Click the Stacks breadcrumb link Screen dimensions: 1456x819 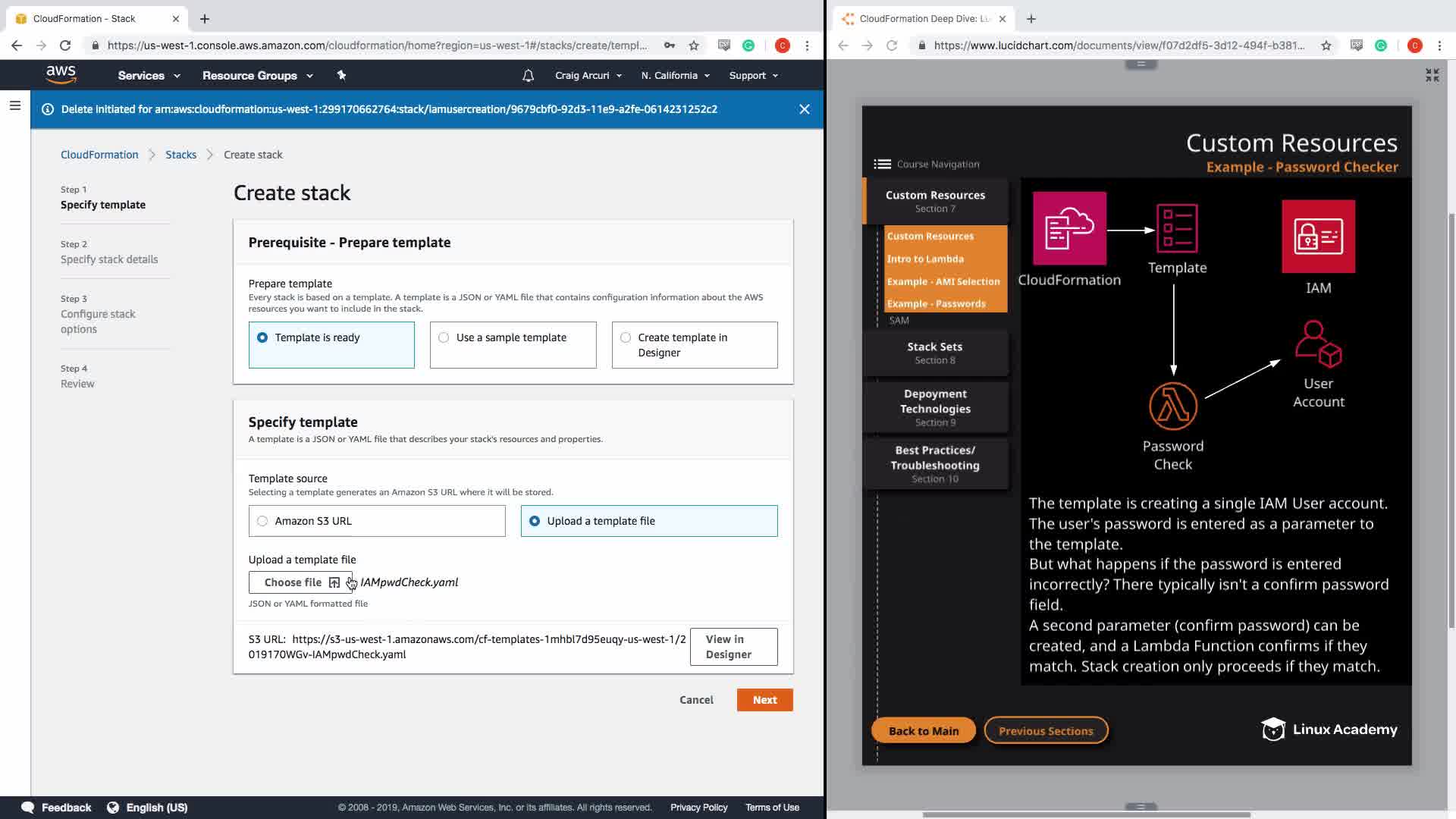pyautogui.click(x=180, y=155)
